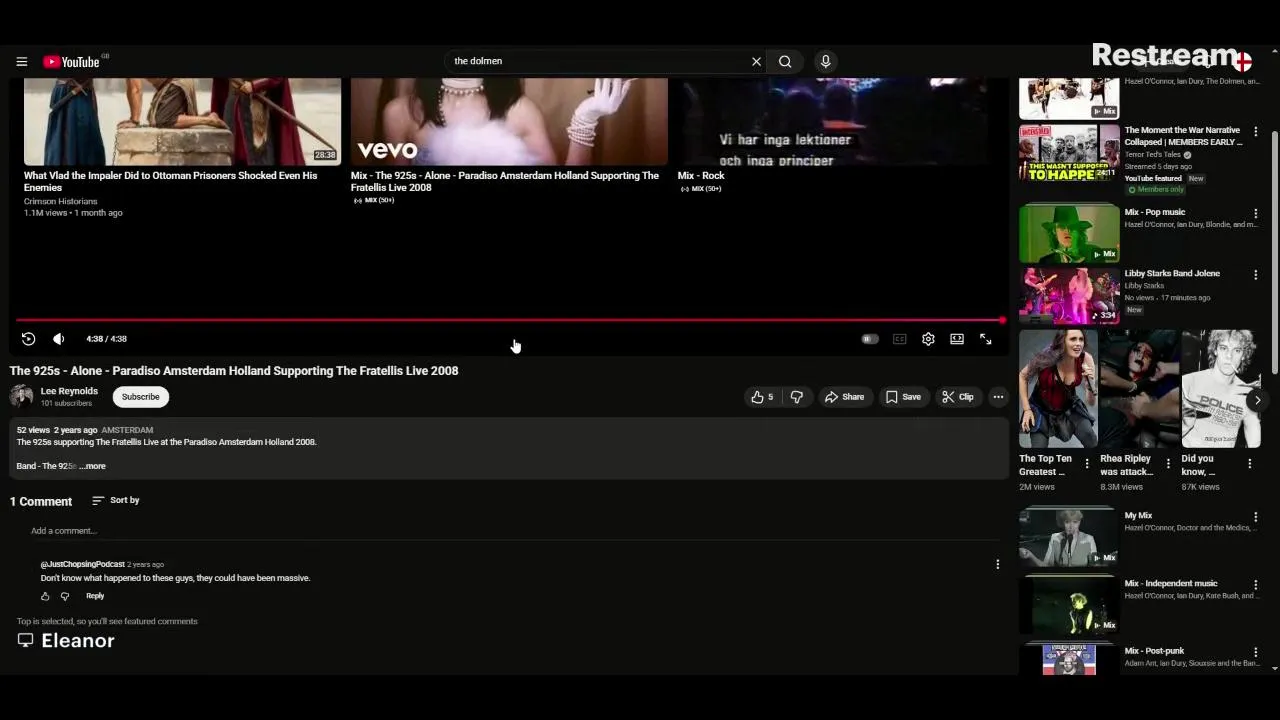The height and width of the screenshot is (720, 1280).
Task: Open options for Mix - Independent music
Action: [1256, 585]
